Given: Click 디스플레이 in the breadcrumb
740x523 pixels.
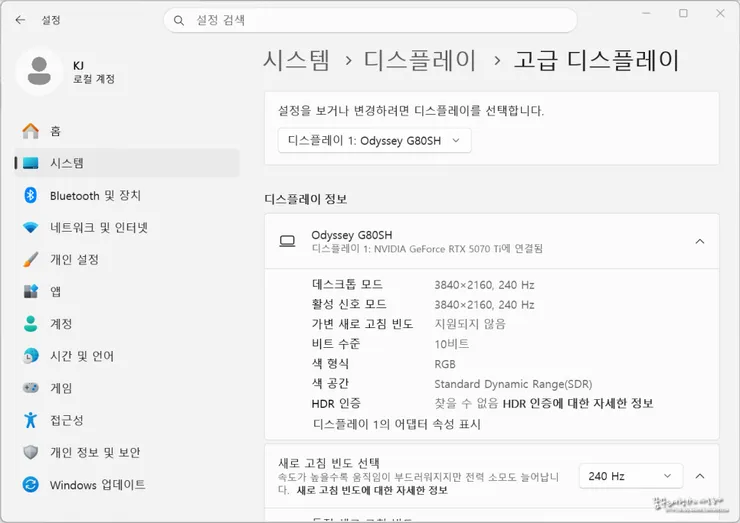Looking at the screenshot, I should (x=420, y=60).
